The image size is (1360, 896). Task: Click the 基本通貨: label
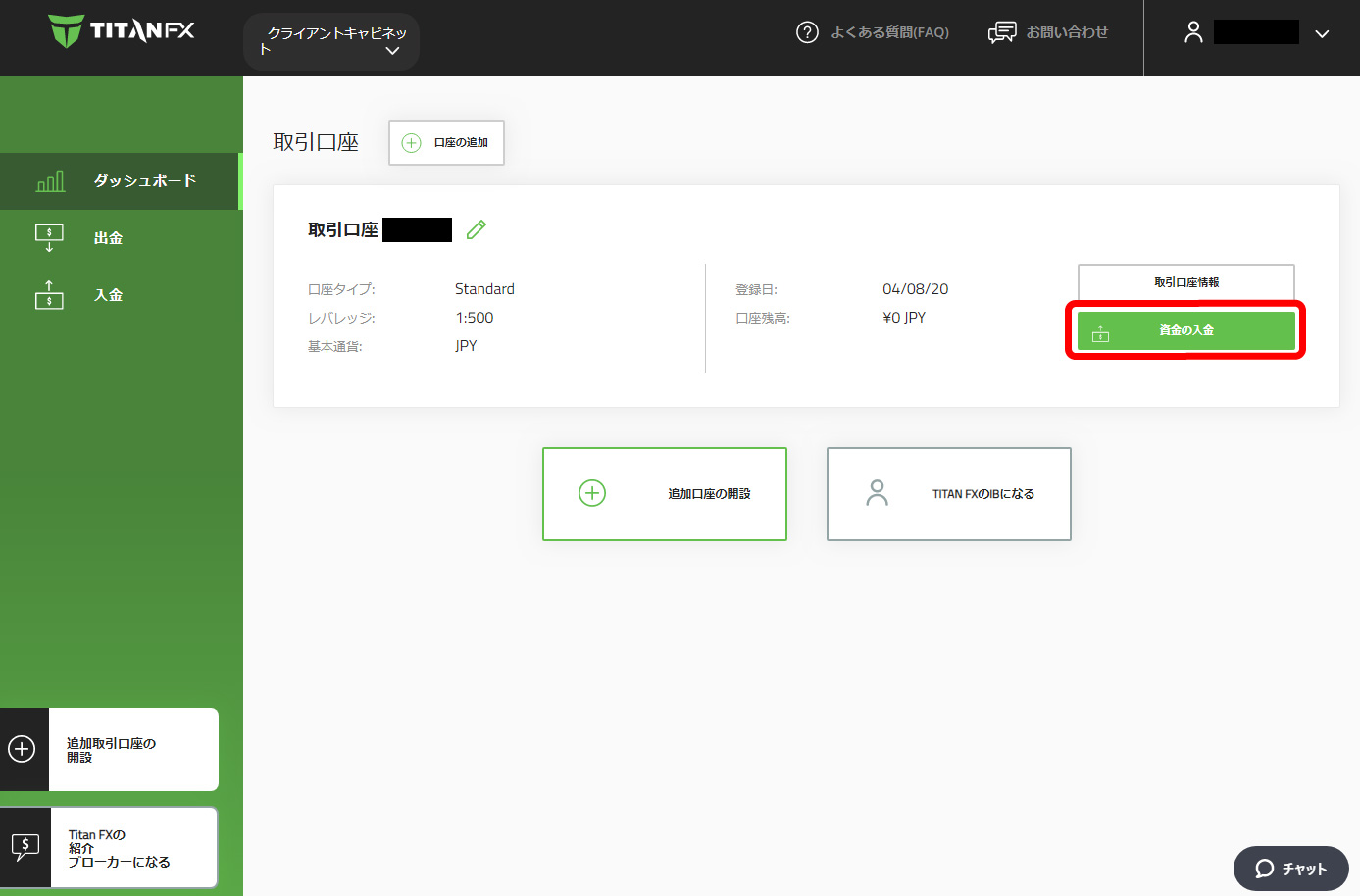point(335,346)
